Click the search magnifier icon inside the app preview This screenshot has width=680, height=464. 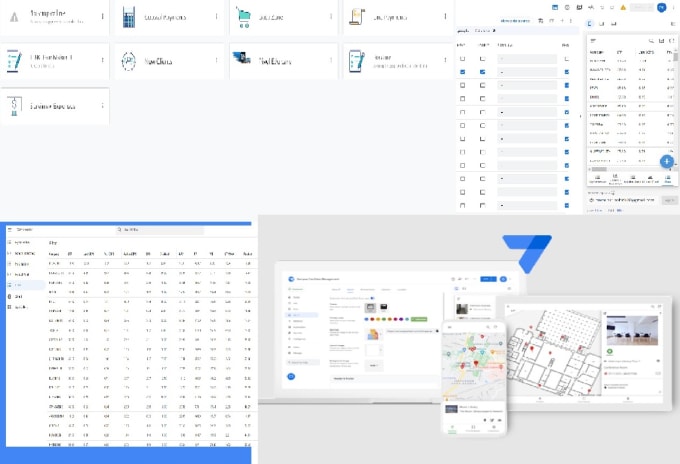coord(651,41)
